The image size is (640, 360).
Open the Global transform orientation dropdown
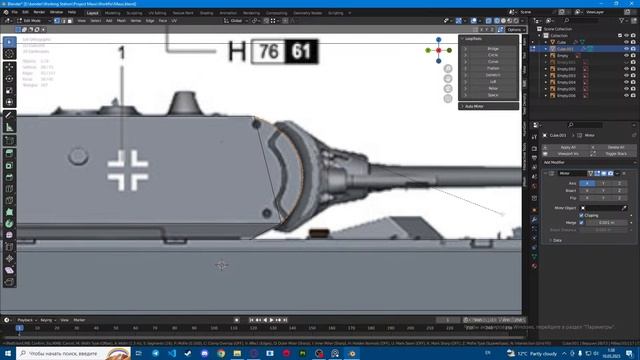(236, 20)
